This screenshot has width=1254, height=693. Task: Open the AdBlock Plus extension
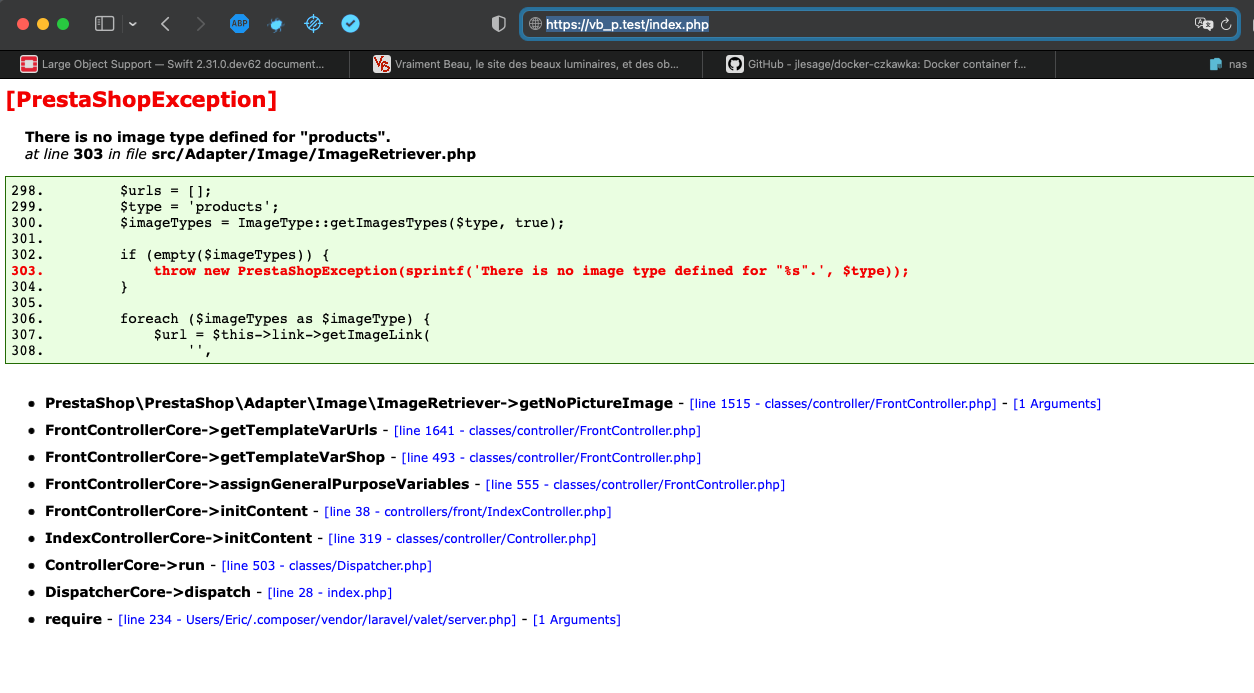pyautogui.click(x=240, y=23)
